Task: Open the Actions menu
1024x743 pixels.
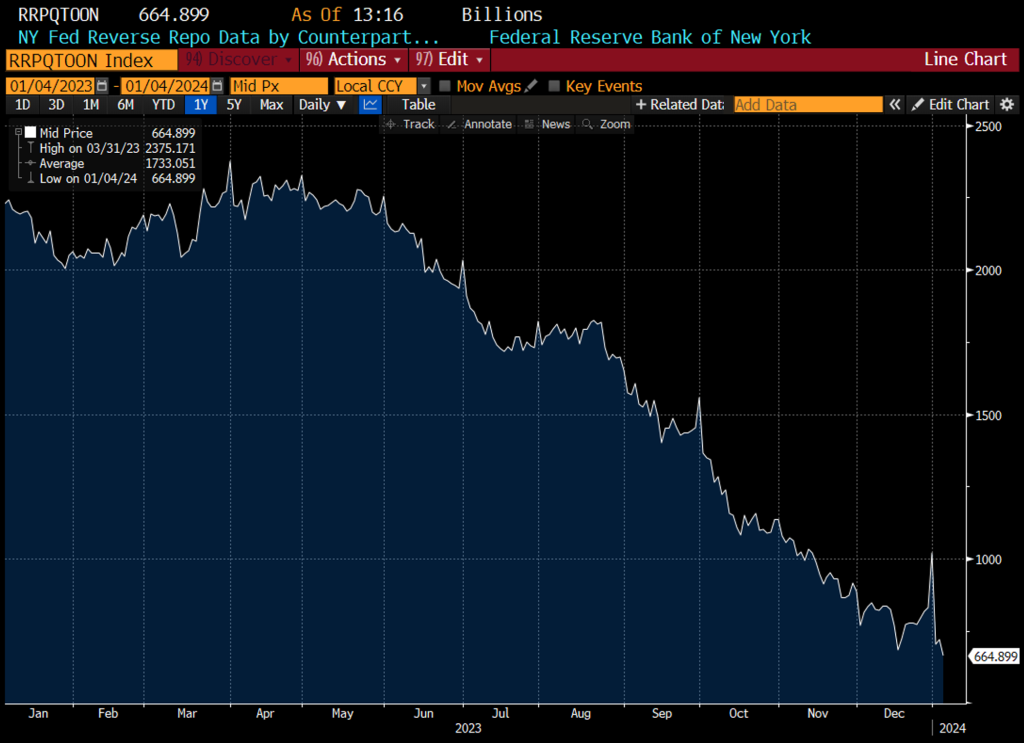Action: 353,60
